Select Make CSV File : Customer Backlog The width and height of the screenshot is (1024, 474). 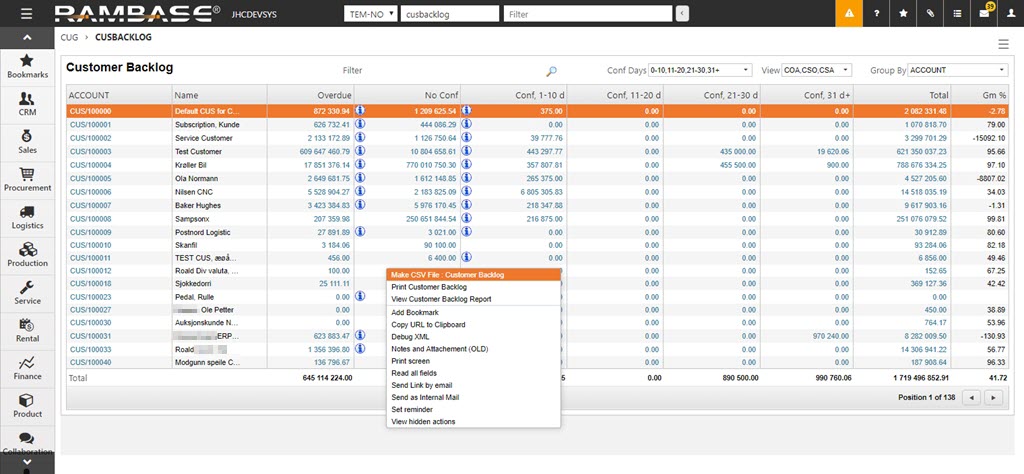pos(447,274)
